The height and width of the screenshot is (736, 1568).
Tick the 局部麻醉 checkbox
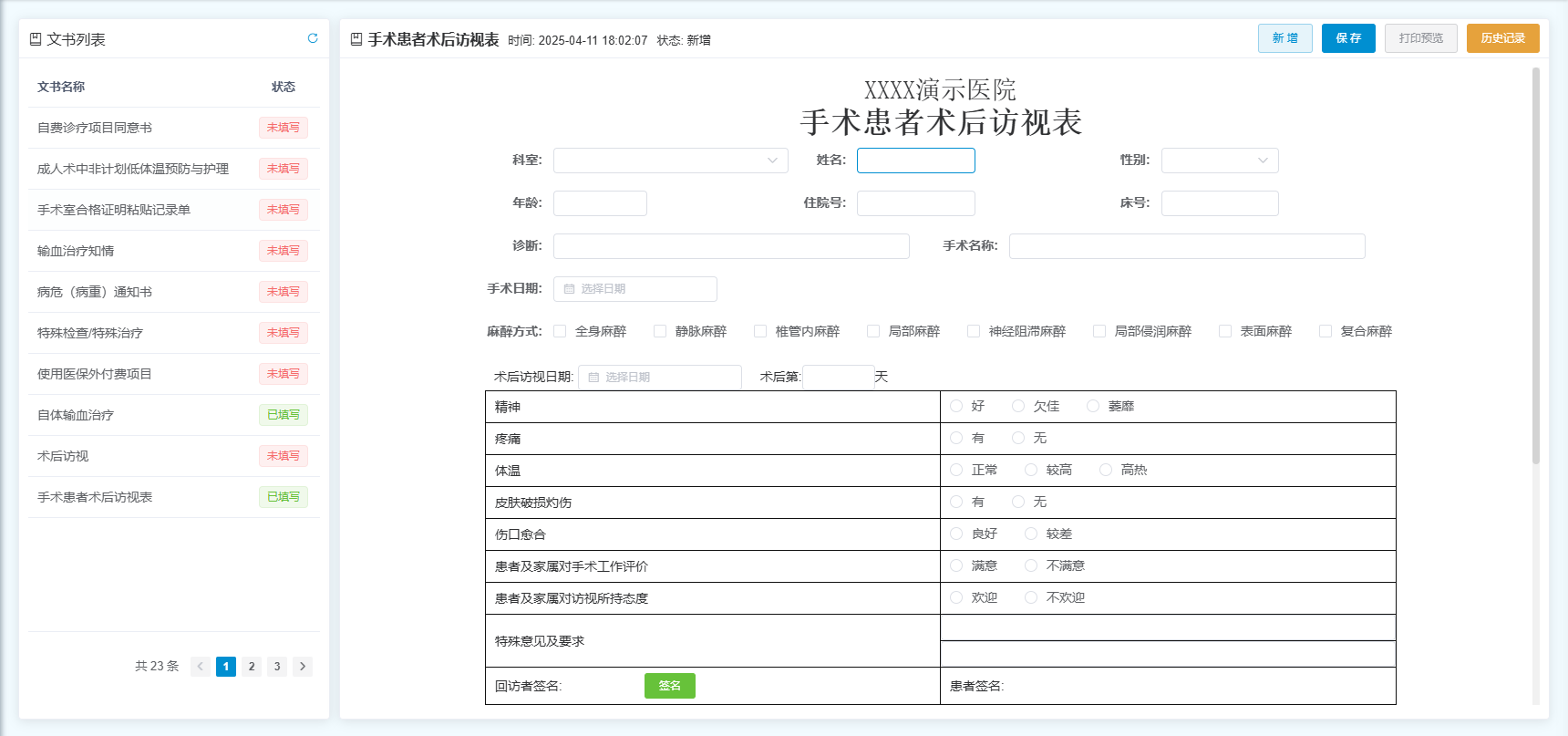873,331
